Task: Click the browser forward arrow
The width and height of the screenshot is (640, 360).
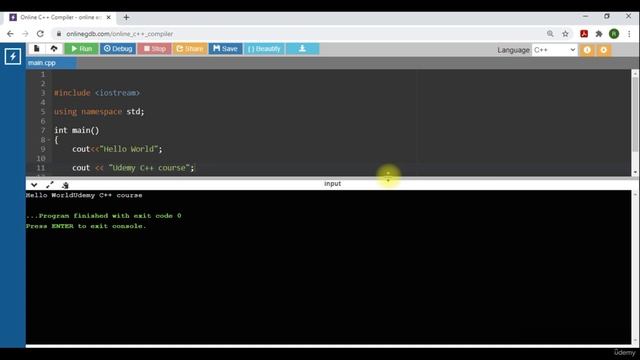Action: pyautogui.click(x=25, y=34)
